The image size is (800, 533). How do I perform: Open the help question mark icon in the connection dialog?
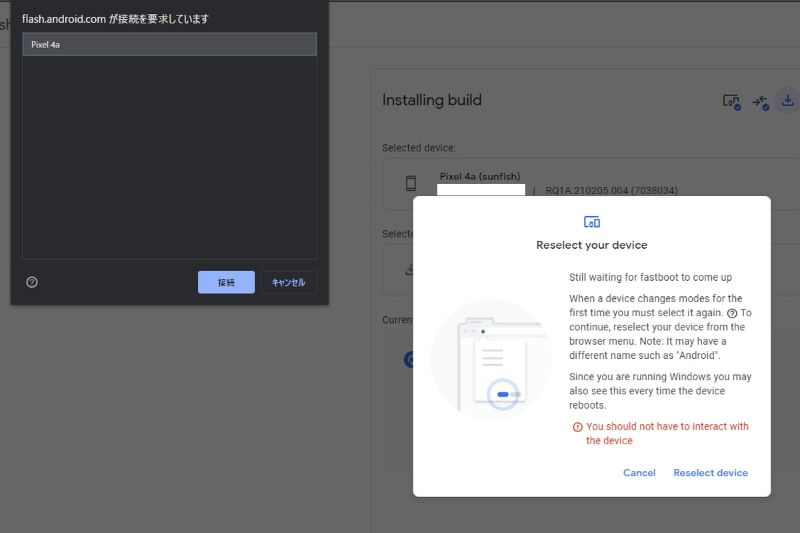[x=32, y=282]
